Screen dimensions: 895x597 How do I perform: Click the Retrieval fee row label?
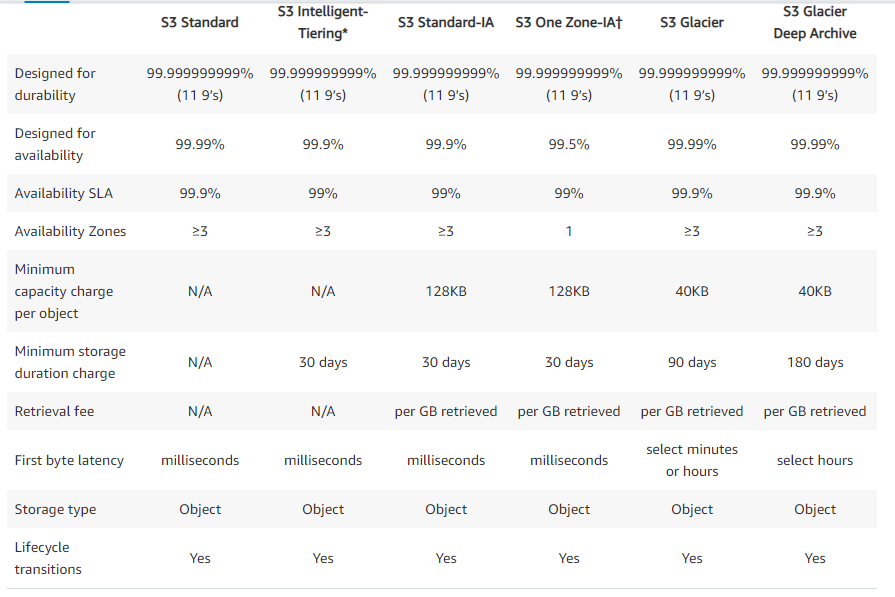(x=54, y=411)
